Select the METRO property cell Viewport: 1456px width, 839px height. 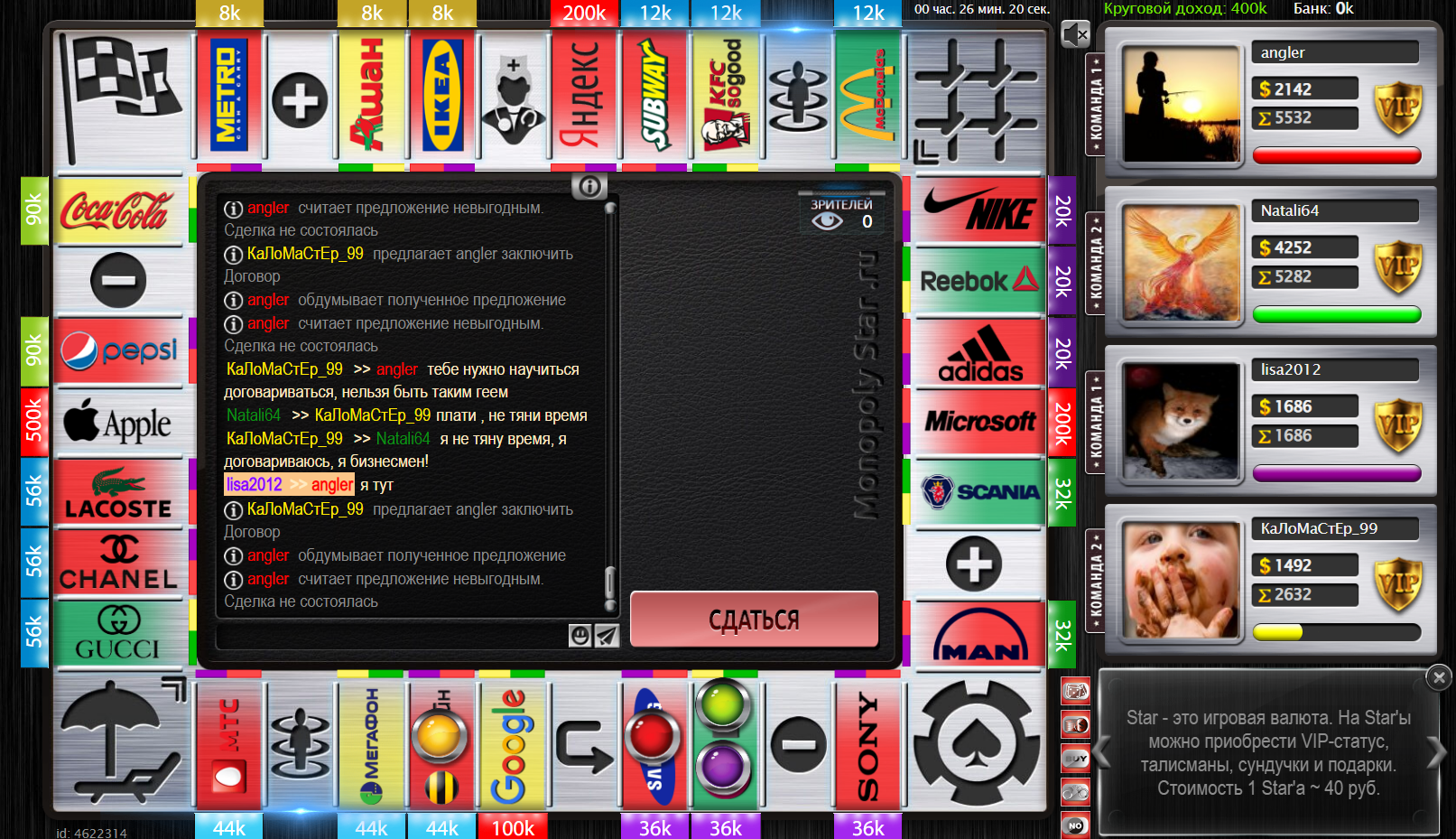tap(228, 96)
